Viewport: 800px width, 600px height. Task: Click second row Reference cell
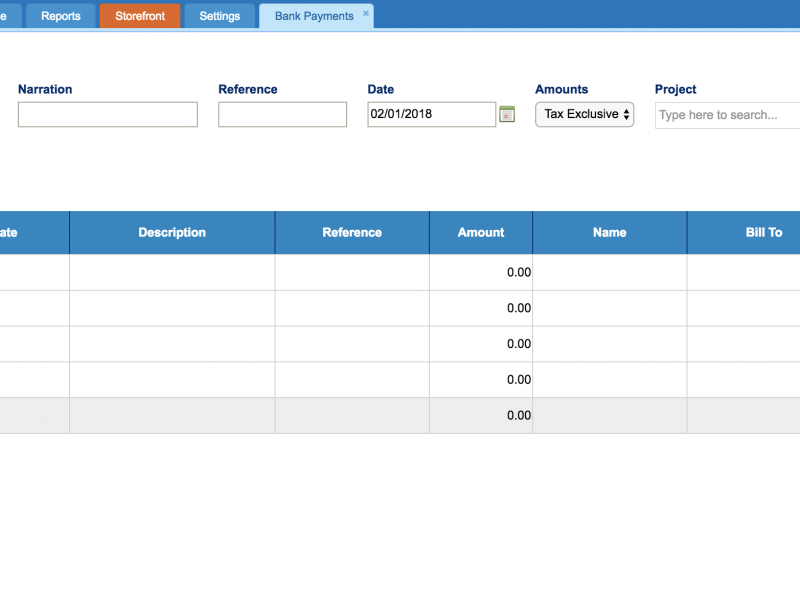click(352, 308)
